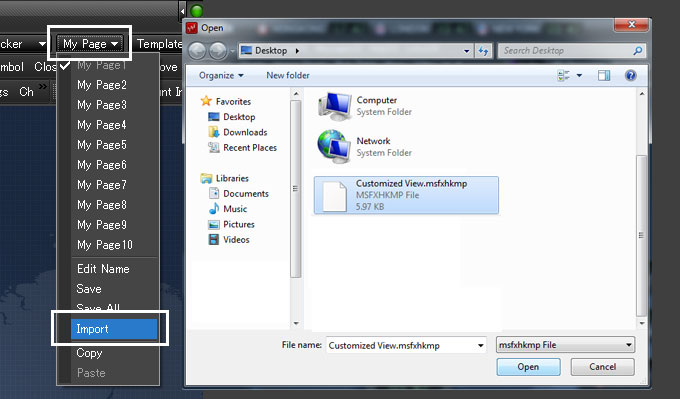This screenshot has height=399, width=680.
Task: Open the help question mark icon
Action: [631, 75]
